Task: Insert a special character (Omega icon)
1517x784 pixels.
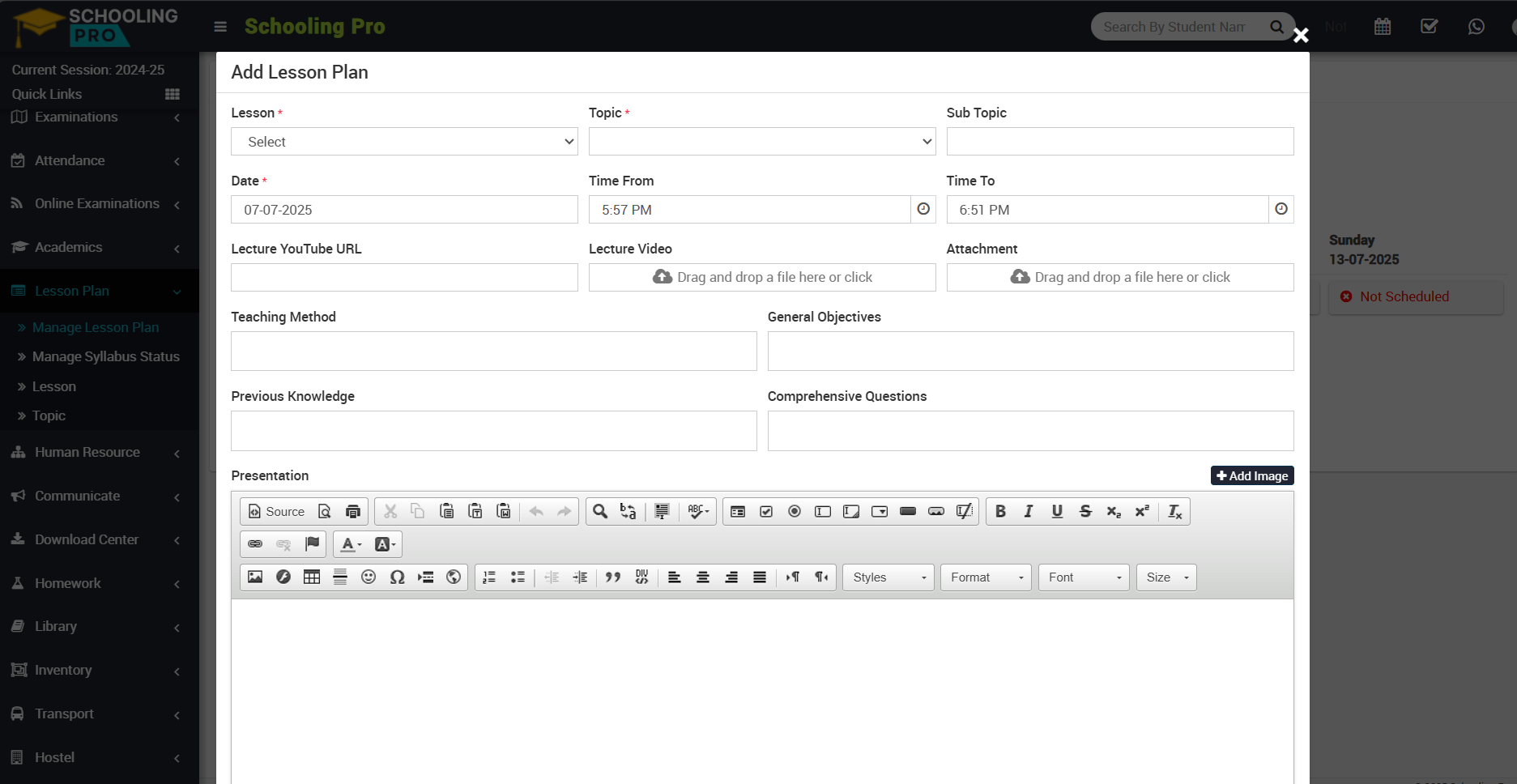Action: point(397,577)
